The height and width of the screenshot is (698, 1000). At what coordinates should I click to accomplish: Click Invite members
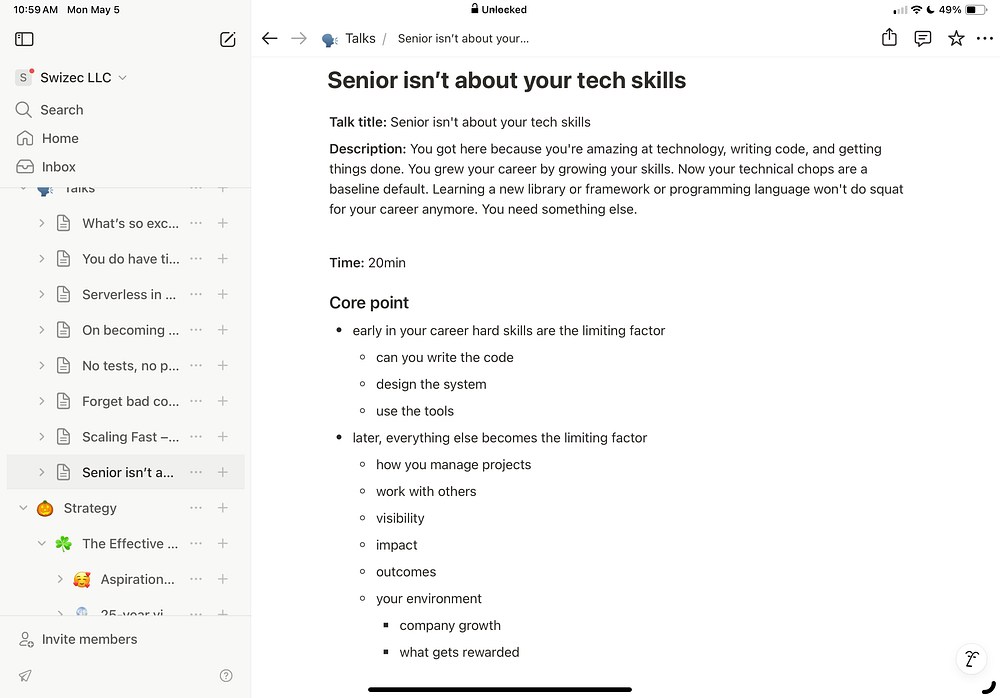pyautogui.click(x=78, y=639)
